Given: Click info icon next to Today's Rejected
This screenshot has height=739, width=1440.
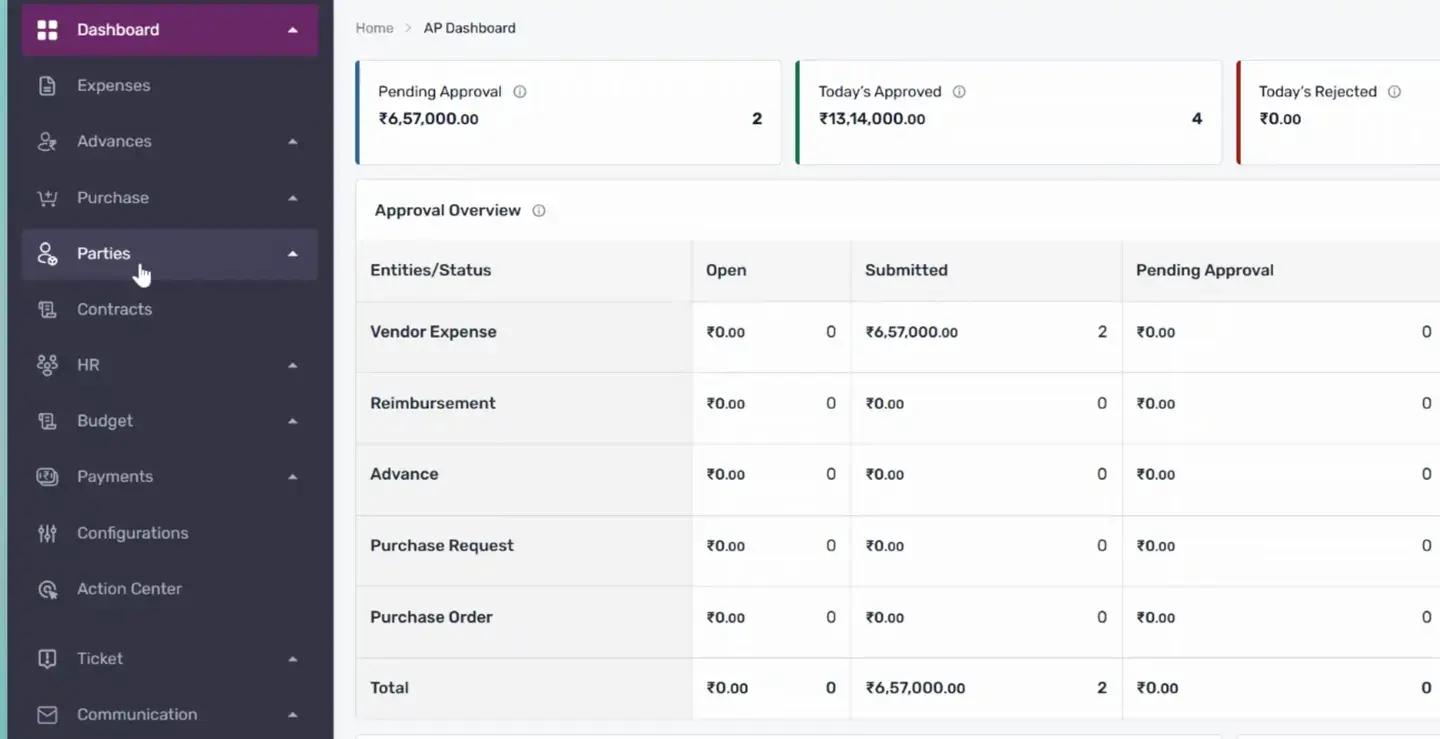Looking at the screenshot, I should pyautogui.click(x=1394, y=92).
